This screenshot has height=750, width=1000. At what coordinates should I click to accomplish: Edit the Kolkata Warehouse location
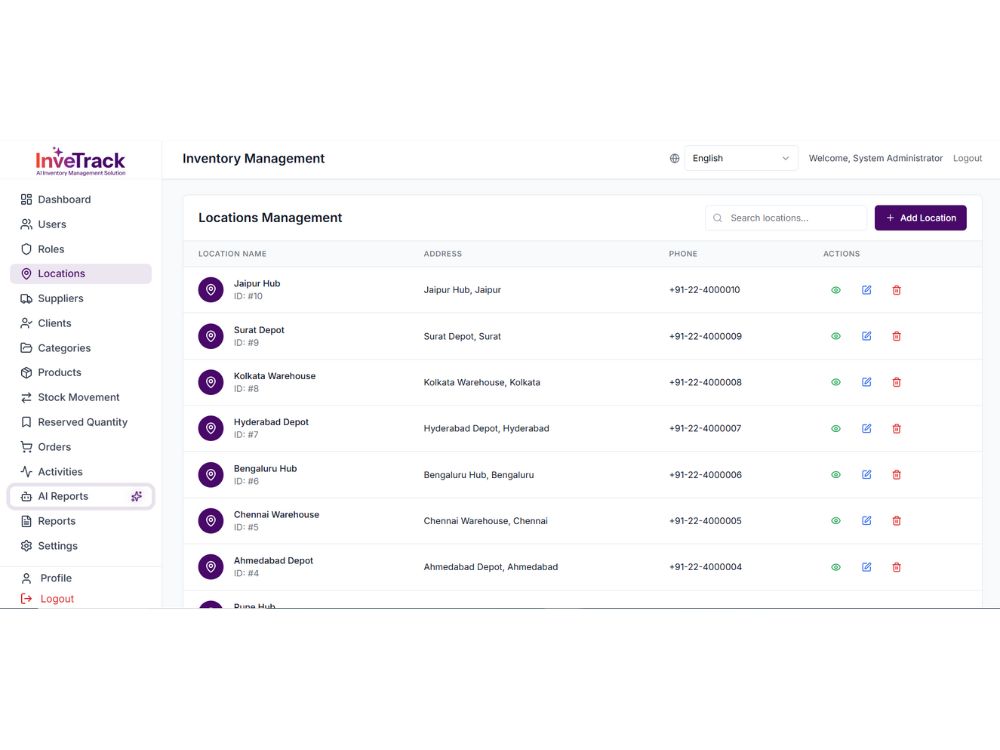[x=866, y=382]
